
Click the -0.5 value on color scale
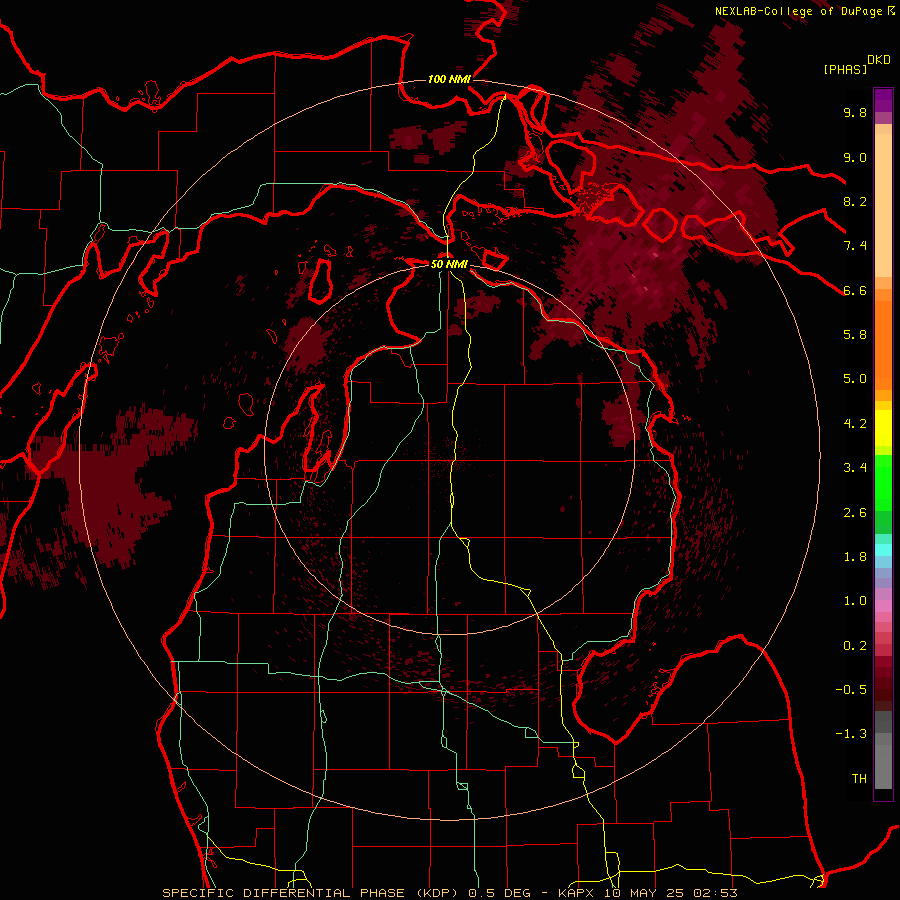coord(851,690)
